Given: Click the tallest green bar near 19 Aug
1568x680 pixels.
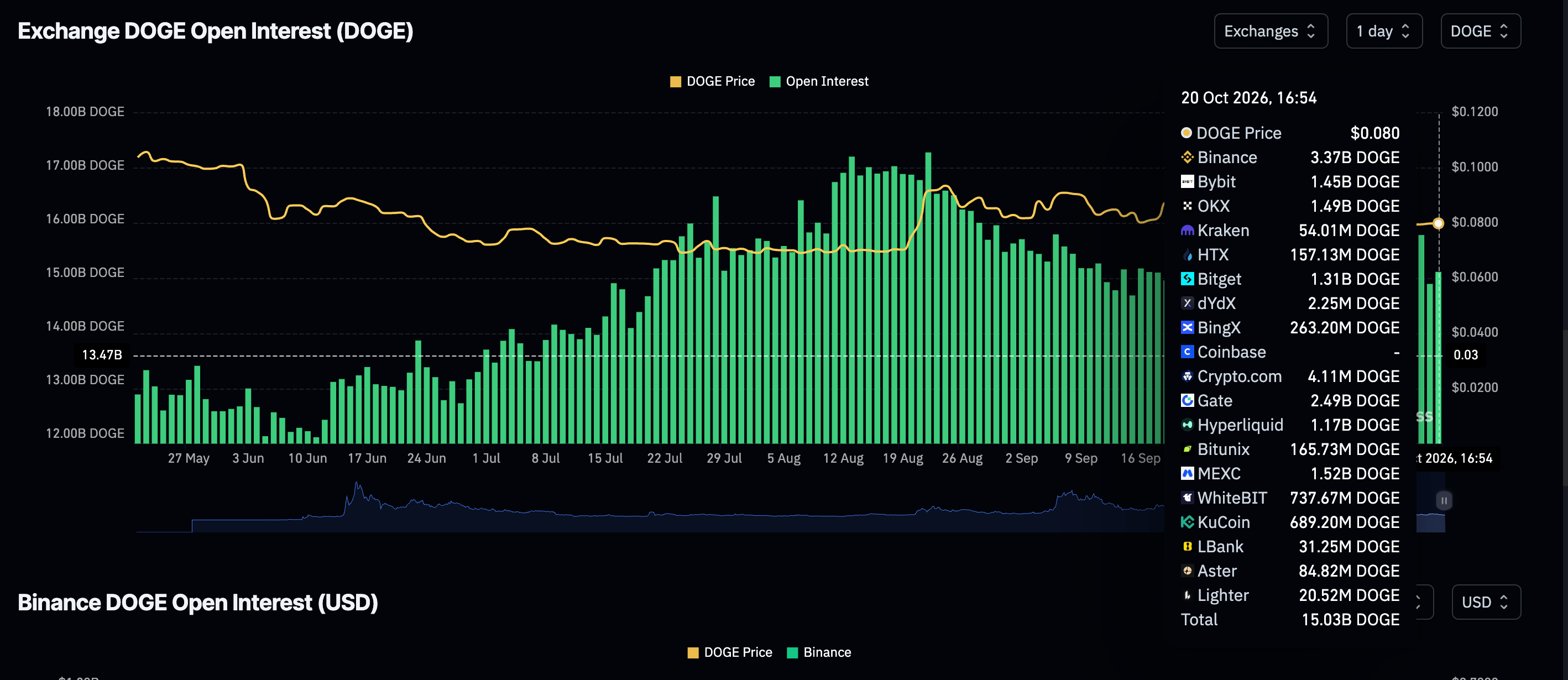Looking at the screenshot, I should pos(928,297).
